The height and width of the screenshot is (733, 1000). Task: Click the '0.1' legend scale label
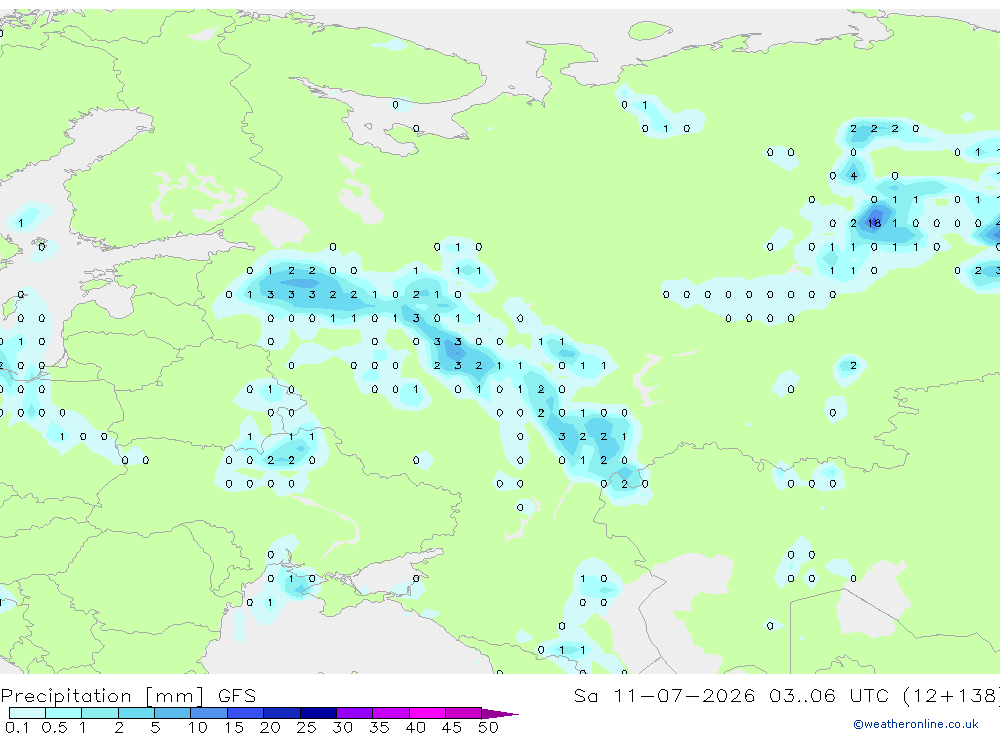[17, 727]
